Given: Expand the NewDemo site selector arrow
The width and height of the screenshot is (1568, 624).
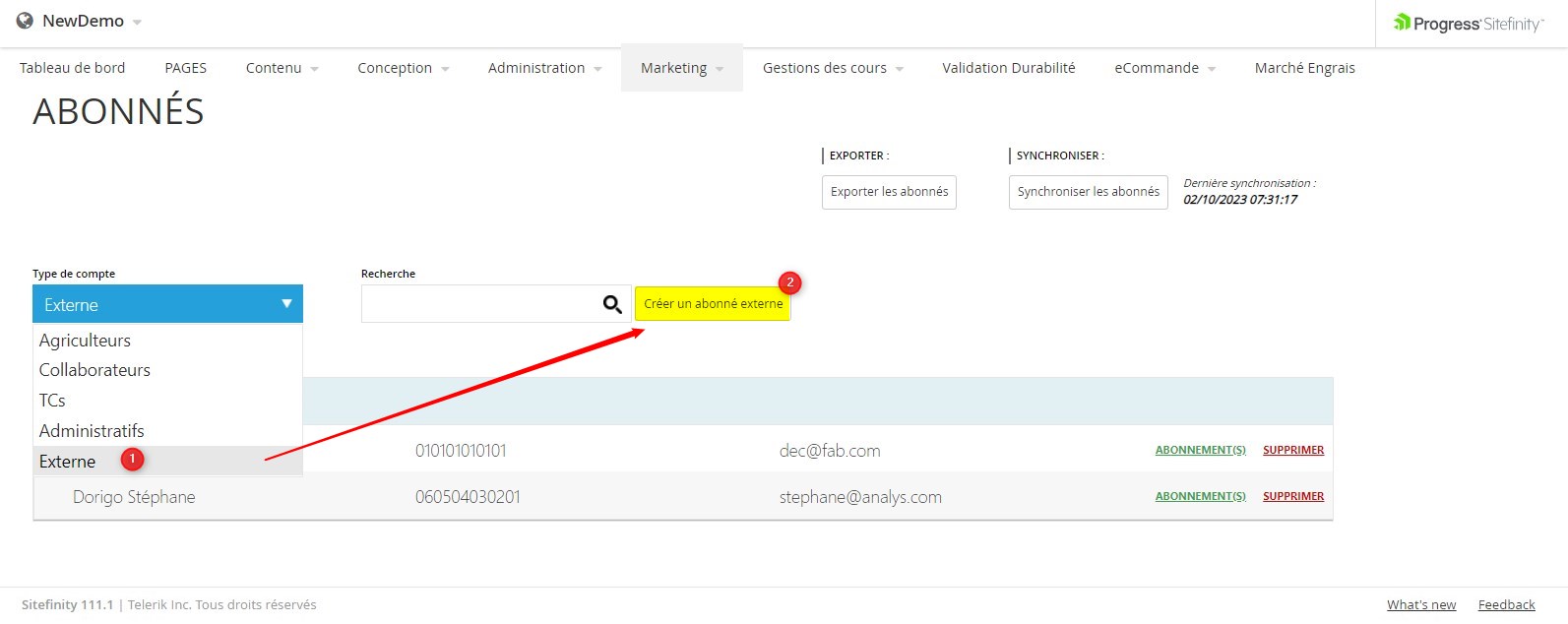Looking at the screenshot, I should coord(137,23).
